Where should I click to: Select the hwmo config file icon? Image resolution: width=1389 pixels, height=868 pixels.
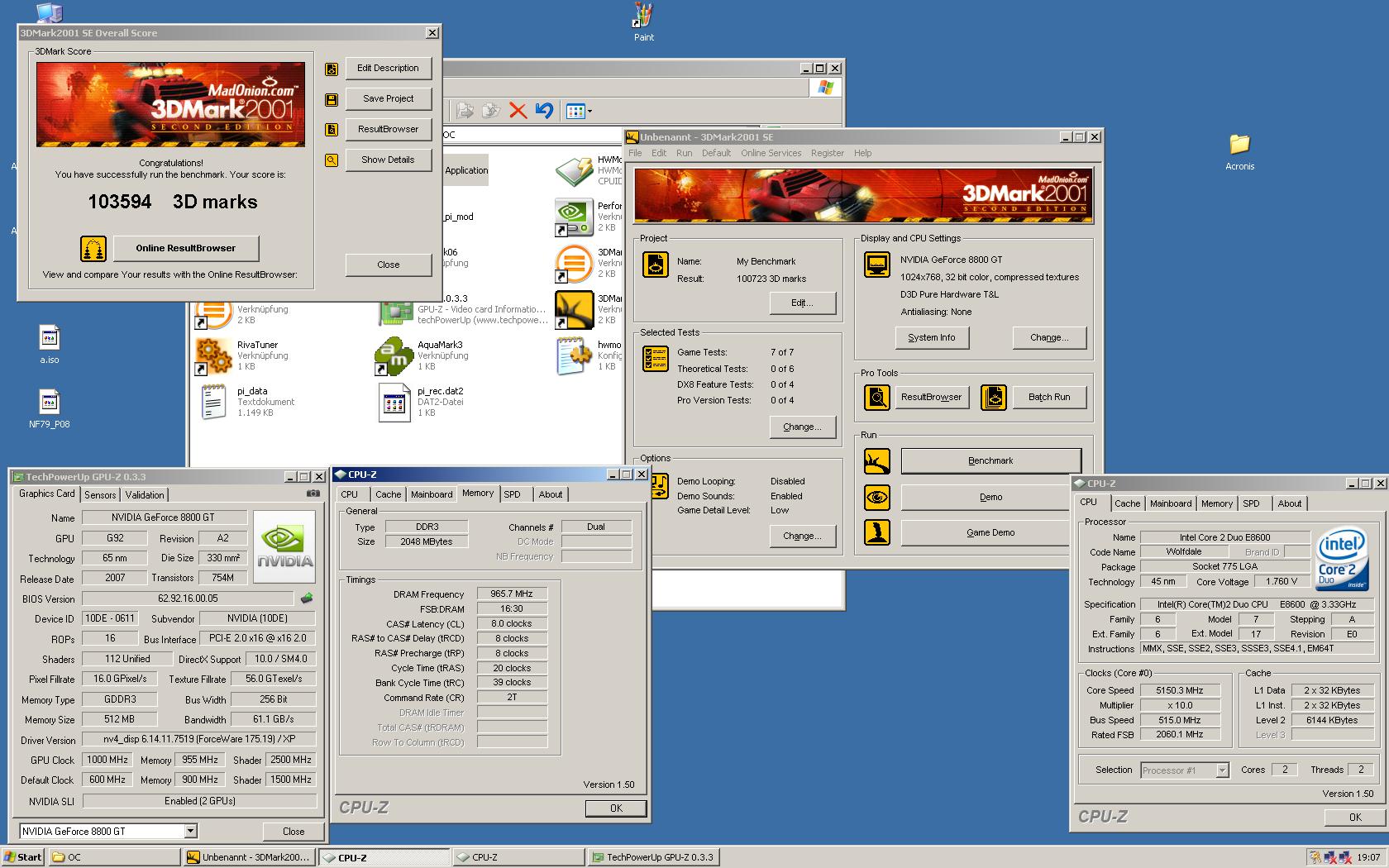click(574, 355)
